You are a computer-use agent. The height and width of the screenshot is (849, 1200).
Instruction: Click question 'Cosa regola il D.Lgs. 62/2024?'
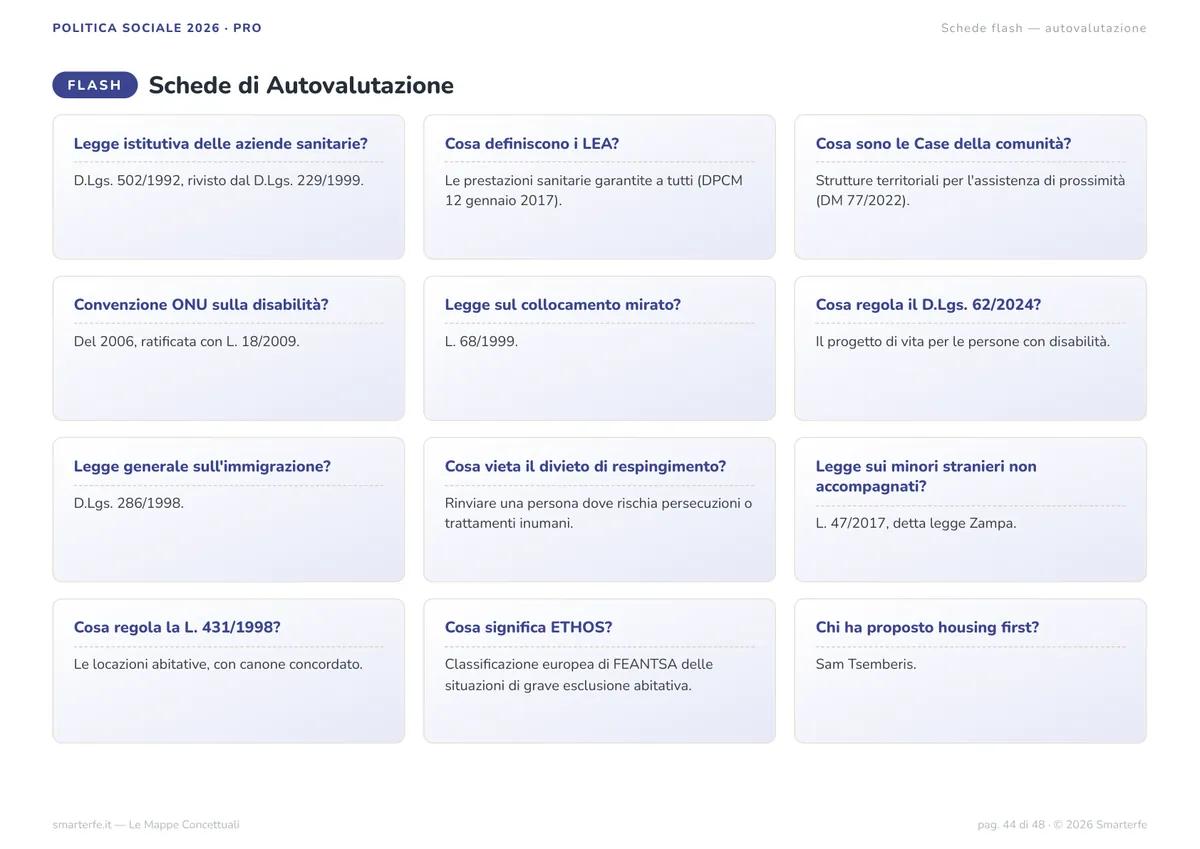coord(928,304)
